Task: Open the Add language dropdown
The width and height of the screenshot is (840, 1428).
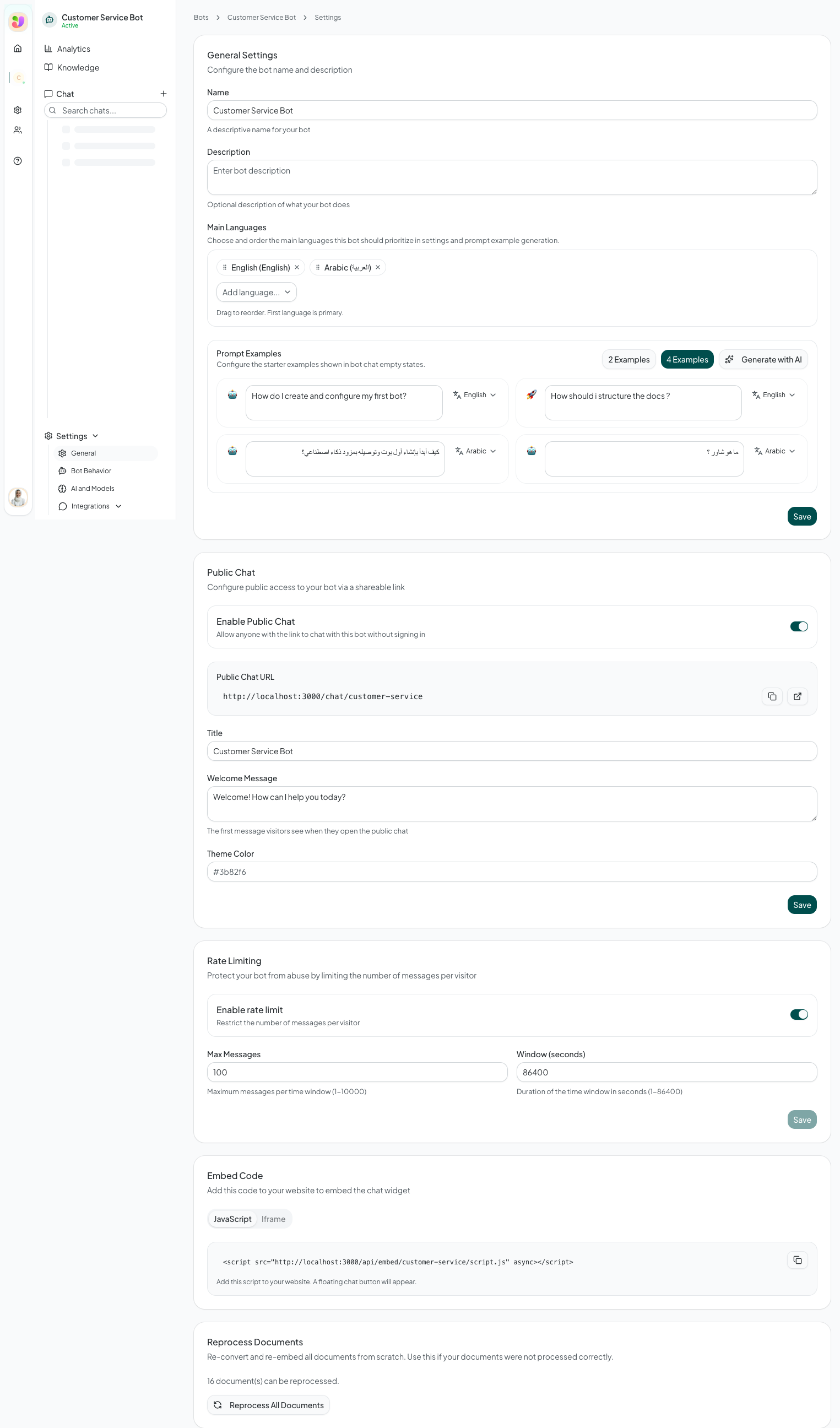Action: point(256,293)
